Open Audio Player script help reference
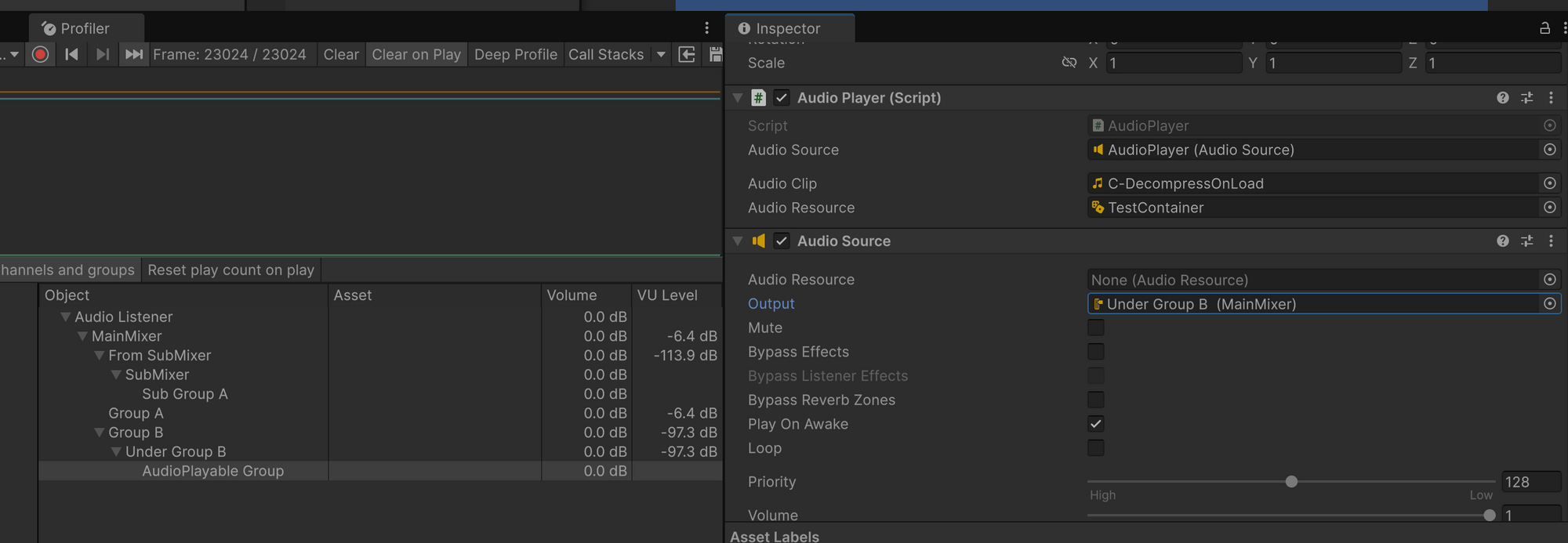Image resolution: width=1568 pixels, height=543 pixels. [x=1502, y=98]
